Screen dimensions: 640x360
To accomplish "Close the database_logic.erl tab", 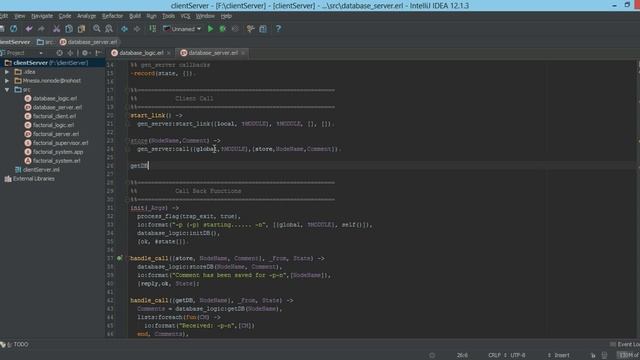I will tap(169, 53).
